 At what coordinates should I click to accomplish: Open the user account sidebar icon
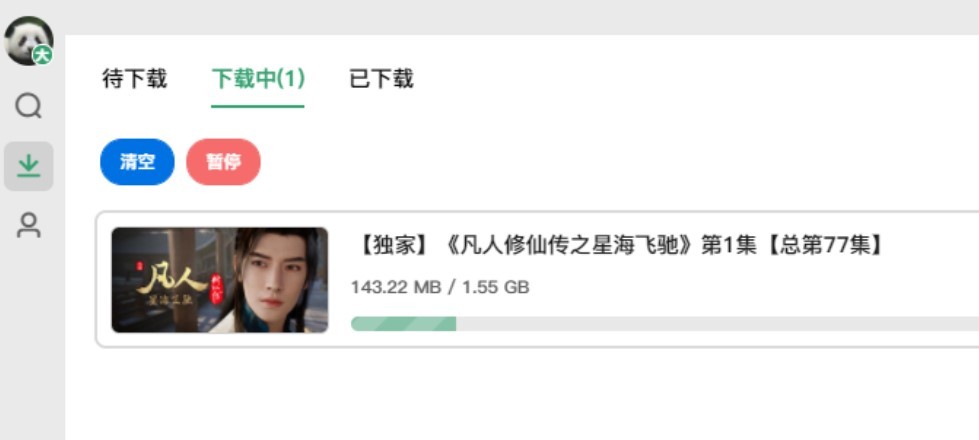pos(28,225)
